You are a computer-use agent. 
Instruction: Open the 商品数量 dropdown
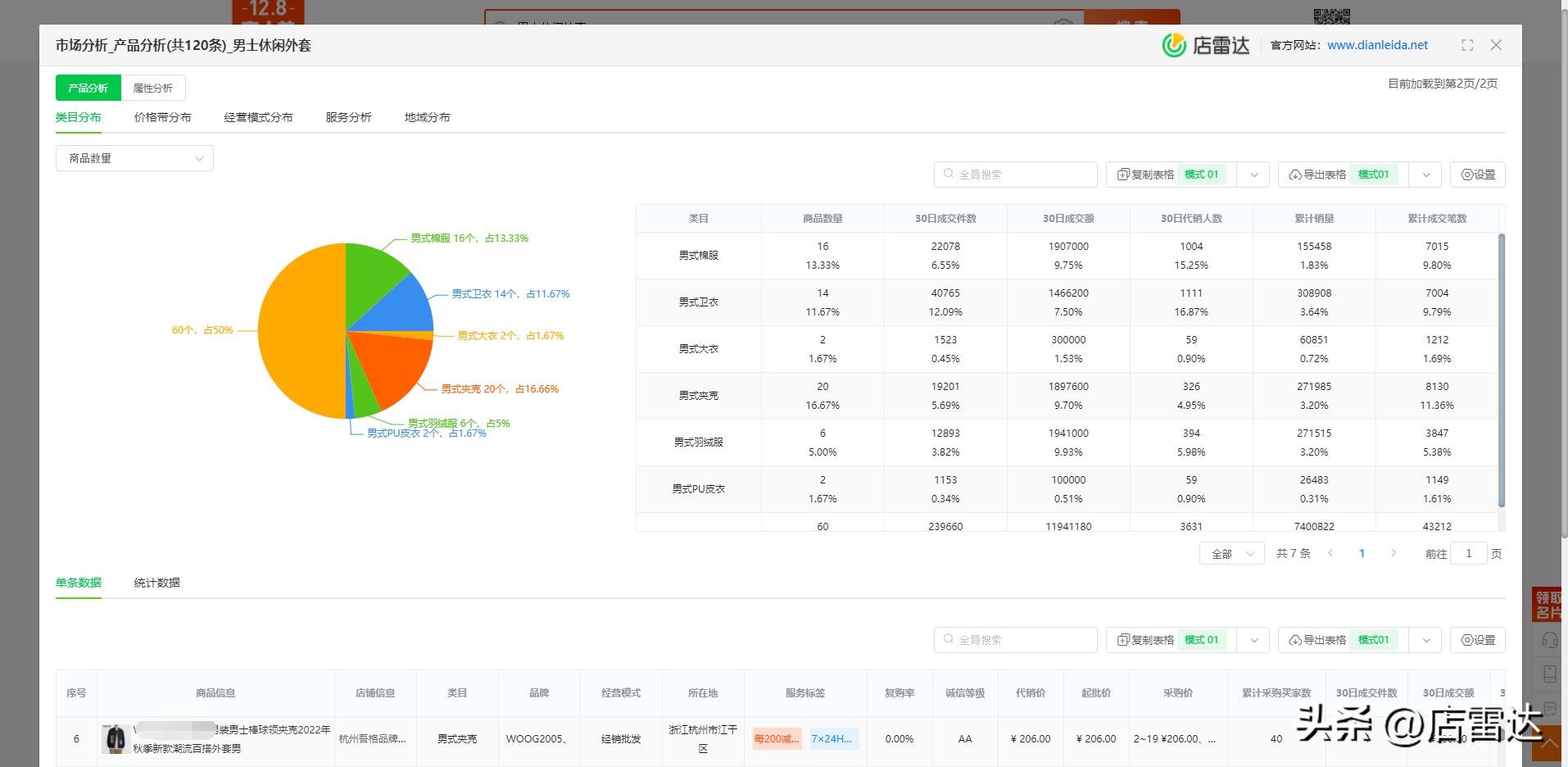134,158
